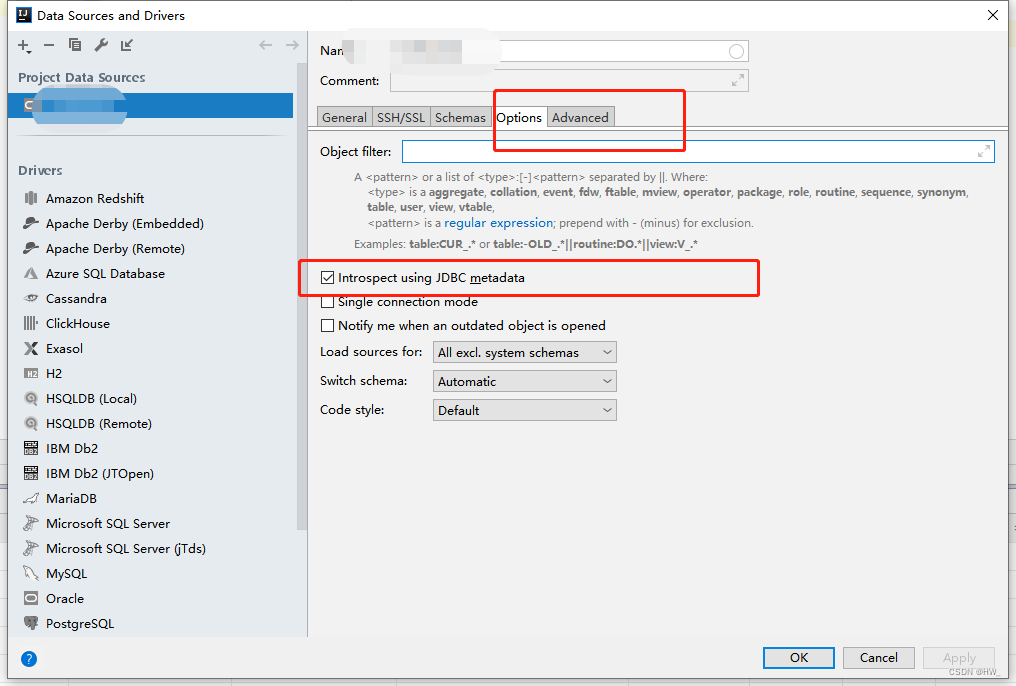
Task: Click the OK button
Action: pyautogui.click(x=799, y=657)
